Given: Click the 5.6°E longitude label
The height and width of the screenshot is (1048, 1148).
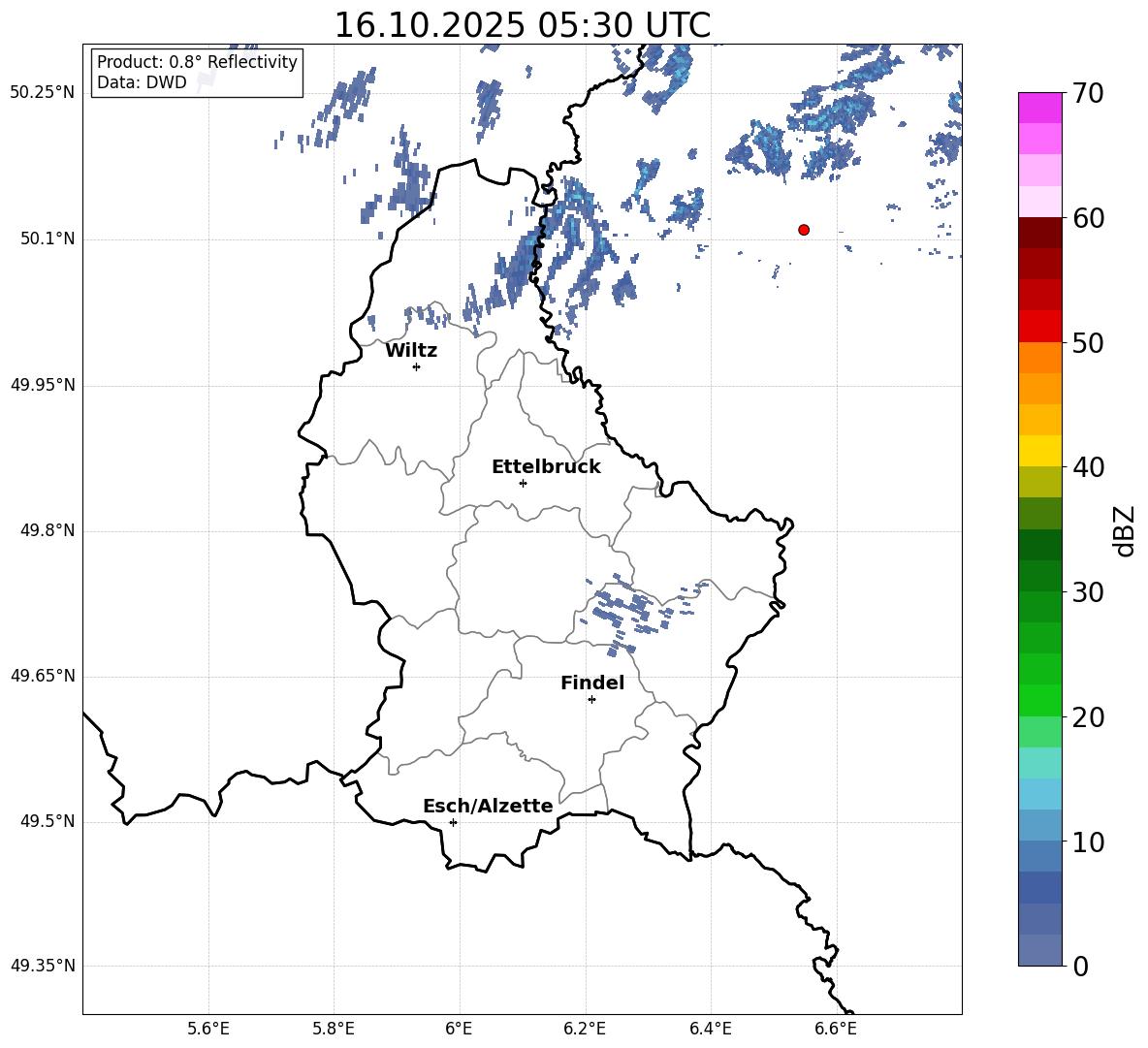Looking at the screenshot, I should pos(207,1029).
